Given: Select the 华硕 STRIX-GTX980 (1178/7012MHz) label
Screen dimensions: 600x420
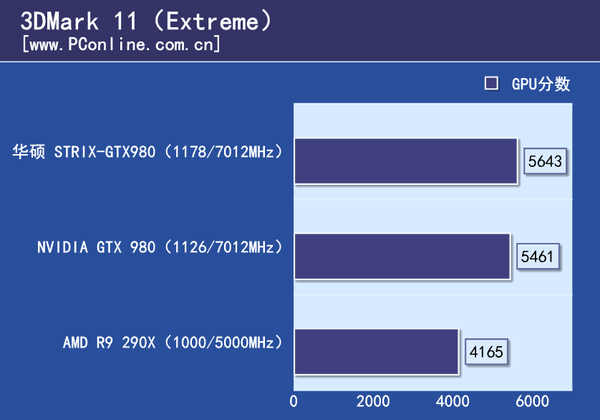Looking at the screenshot, I should [x=147, y=152].
